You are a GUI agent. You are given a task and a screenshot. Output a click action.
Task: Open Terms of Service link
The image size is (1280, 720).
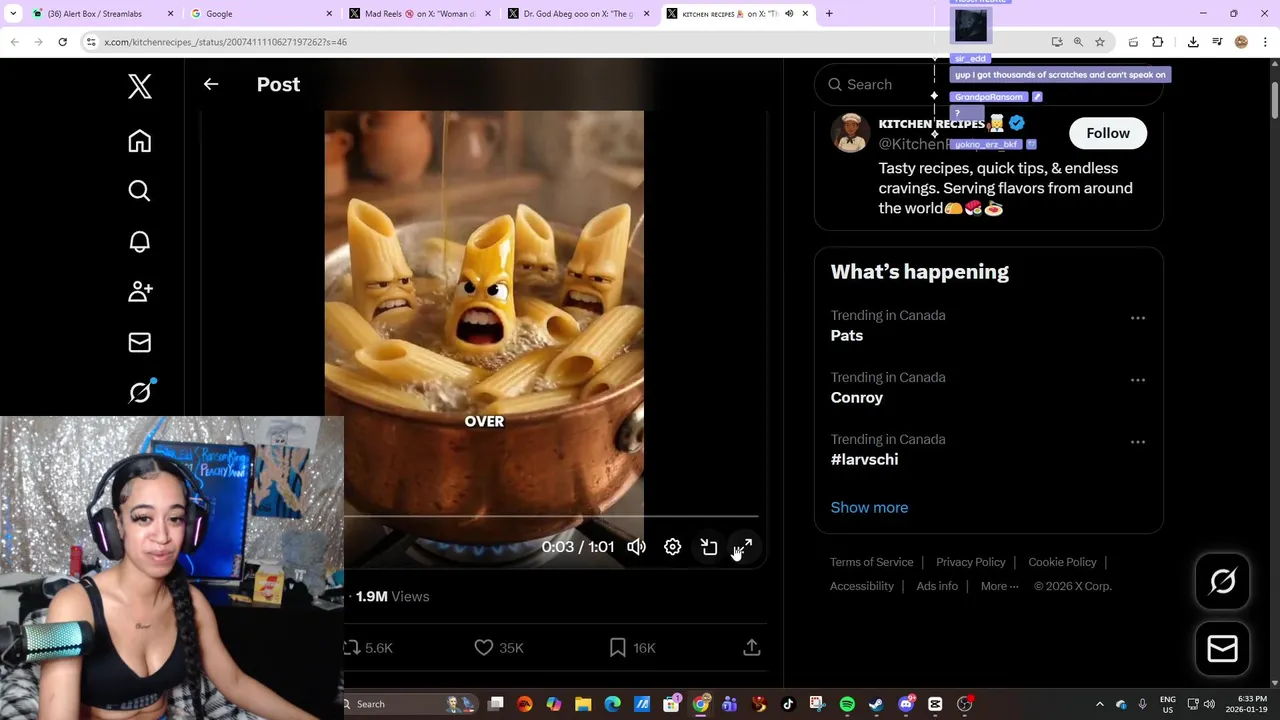click(871, 562)
